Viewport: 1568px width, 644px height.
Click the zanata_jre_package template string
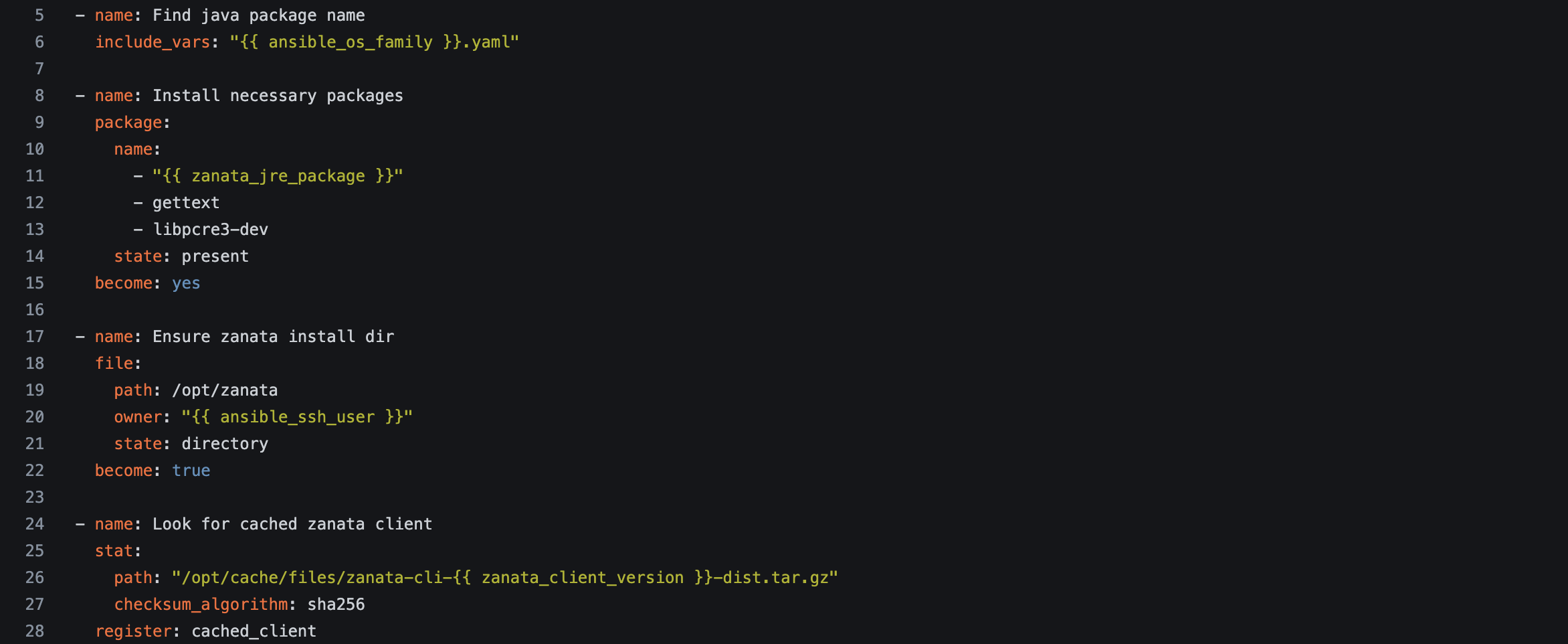click(x=278, y=176)
